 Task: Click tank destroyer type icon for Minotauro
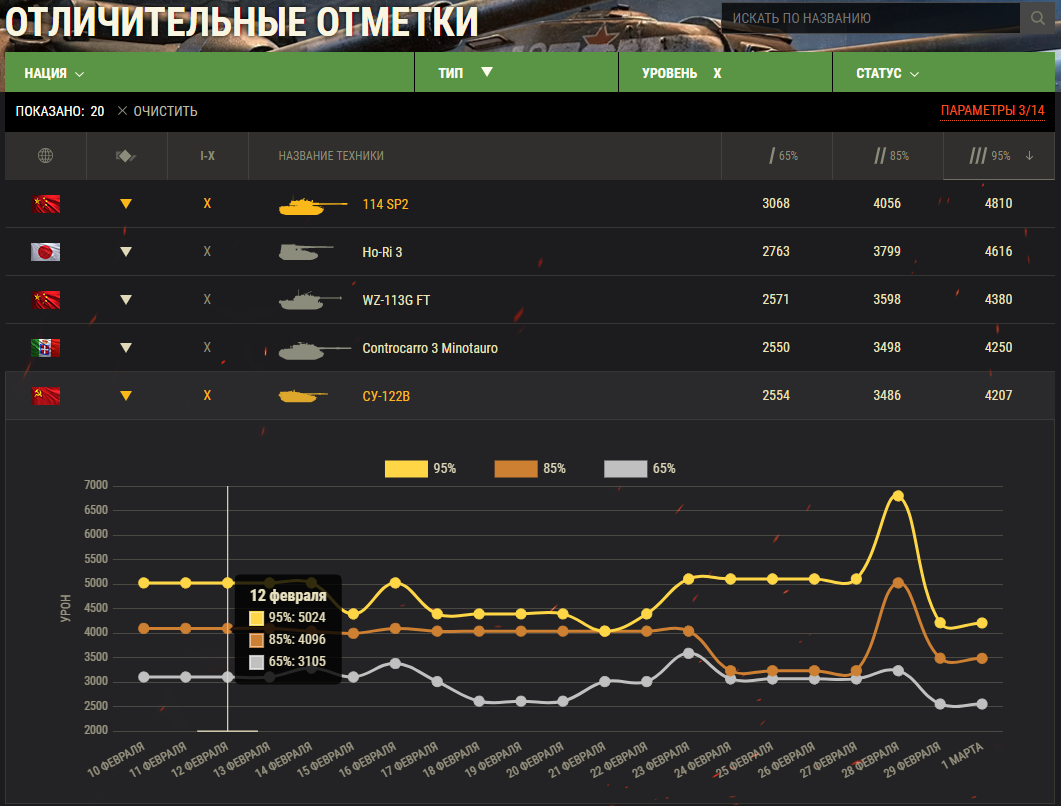pyautogui.click(x=126, y=348)
